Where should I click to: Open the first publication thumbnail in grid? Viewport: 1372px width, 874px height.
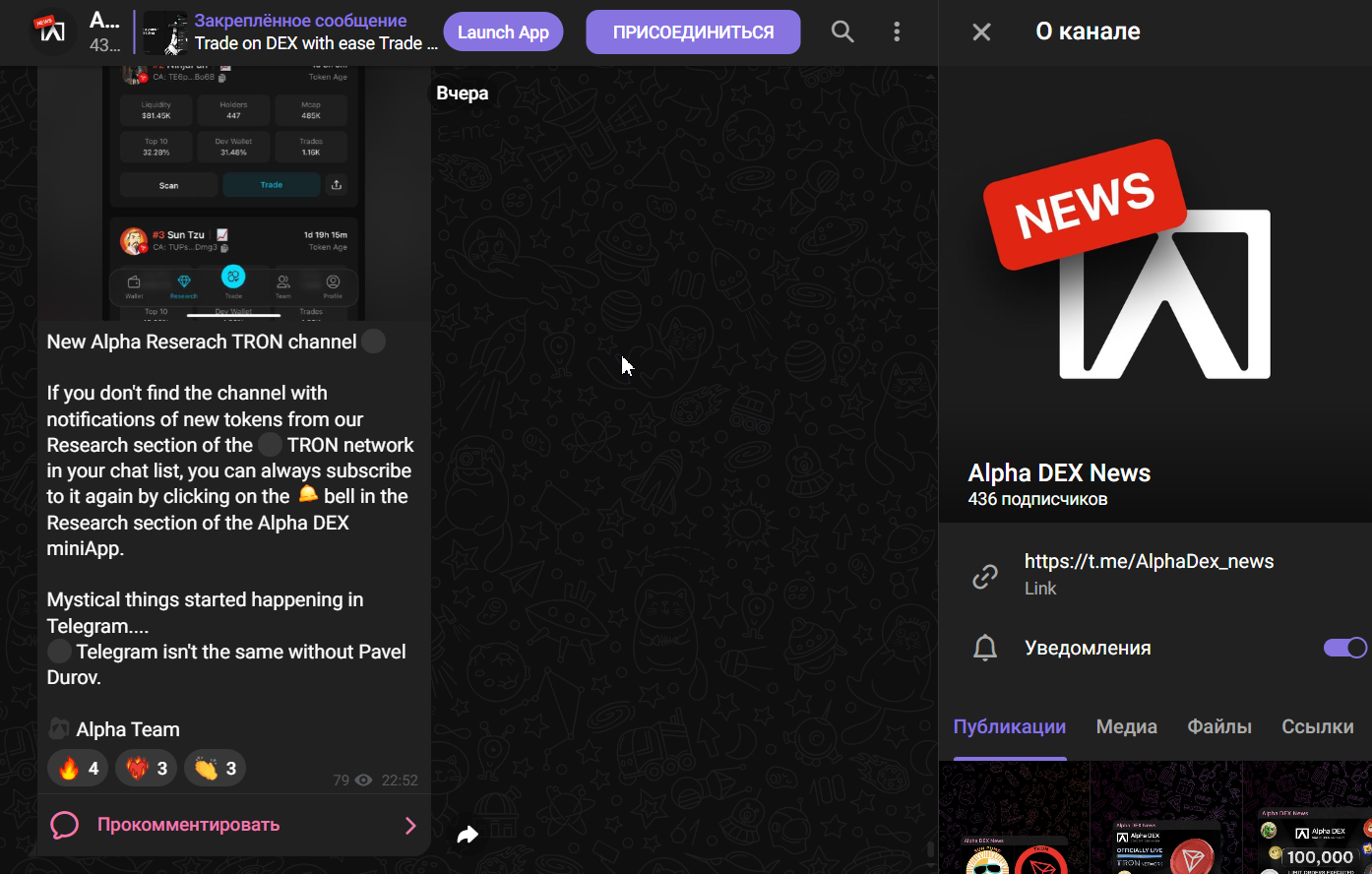(1014, 818)
